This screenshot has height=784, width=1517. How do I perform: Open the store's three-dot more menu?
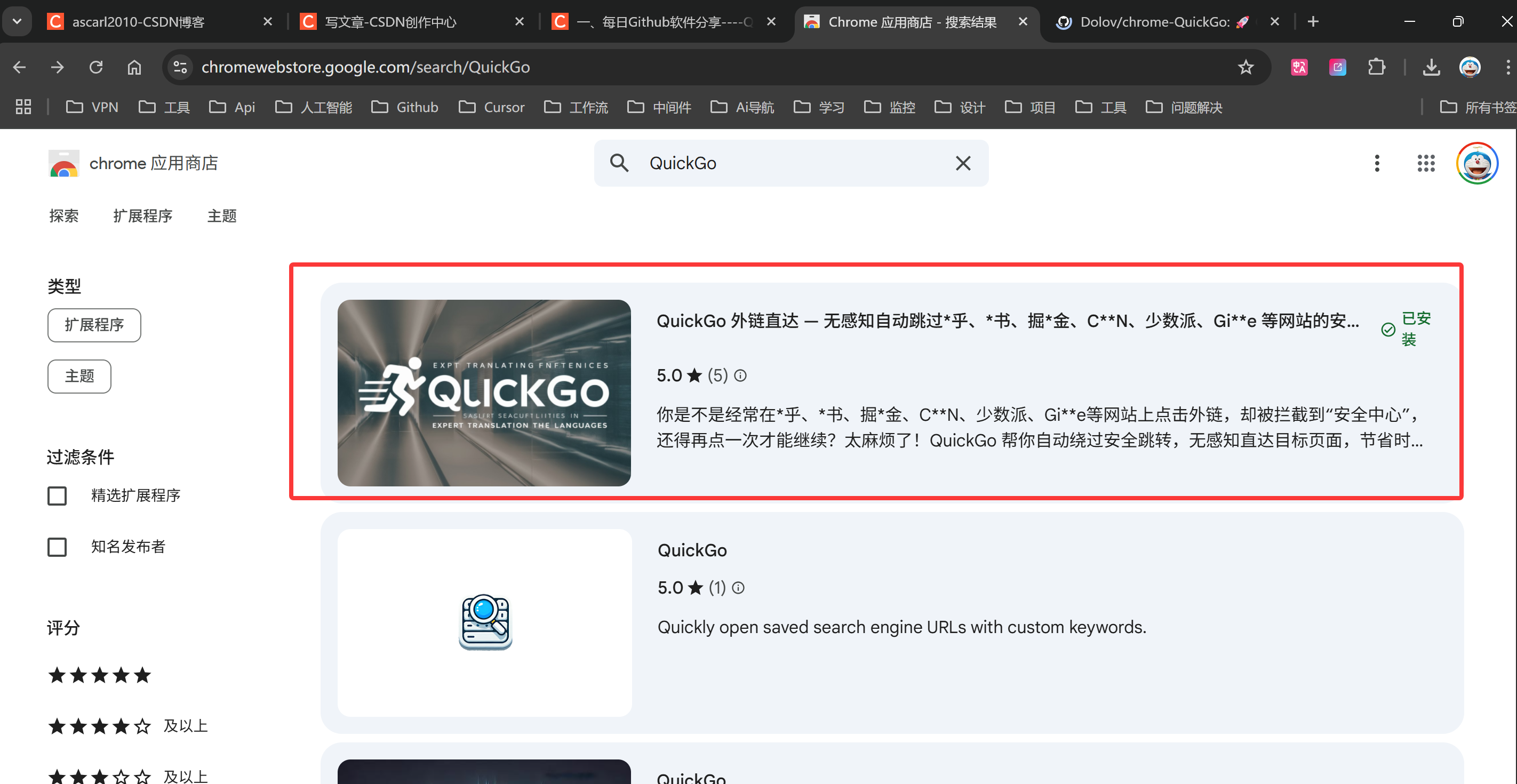point(1376,163)
